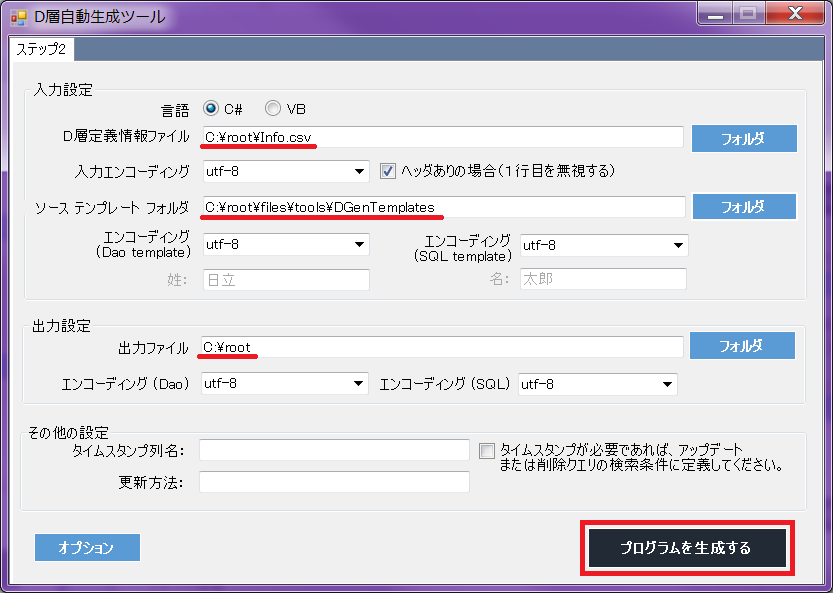
Task: Focus the タイムスタンプ列名 text field
Action: pos(334,450)
